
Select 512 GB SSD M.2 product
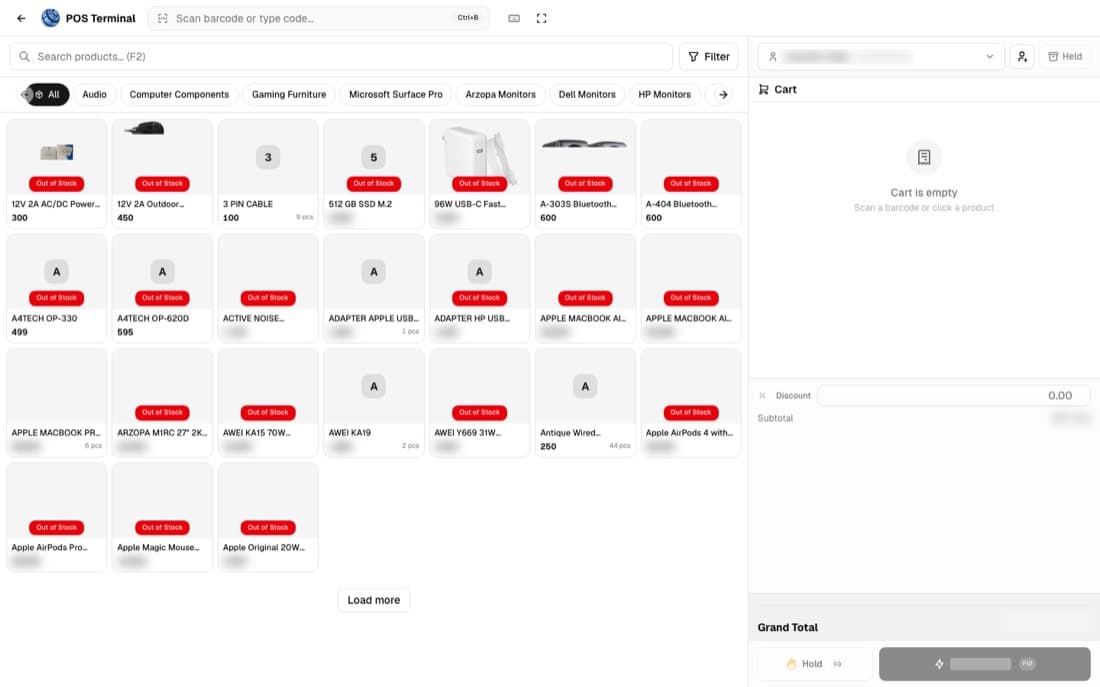(x=374, y=173)
